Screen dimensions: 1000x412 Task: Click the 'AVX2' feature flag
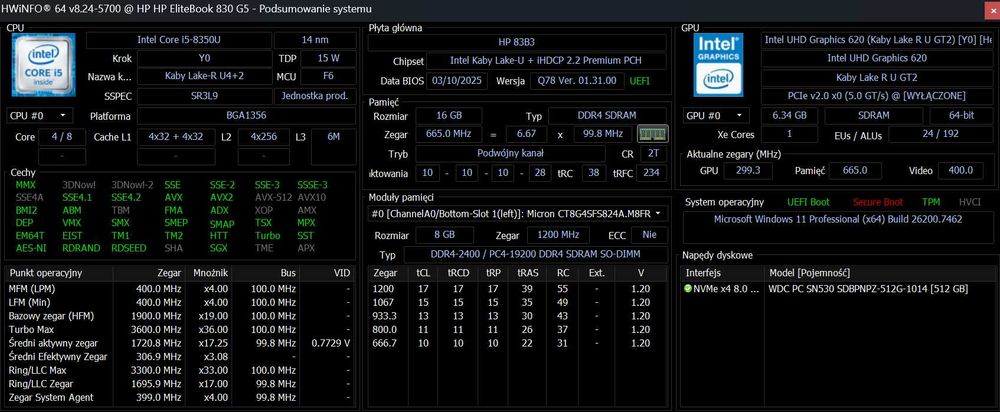(221, 198)
